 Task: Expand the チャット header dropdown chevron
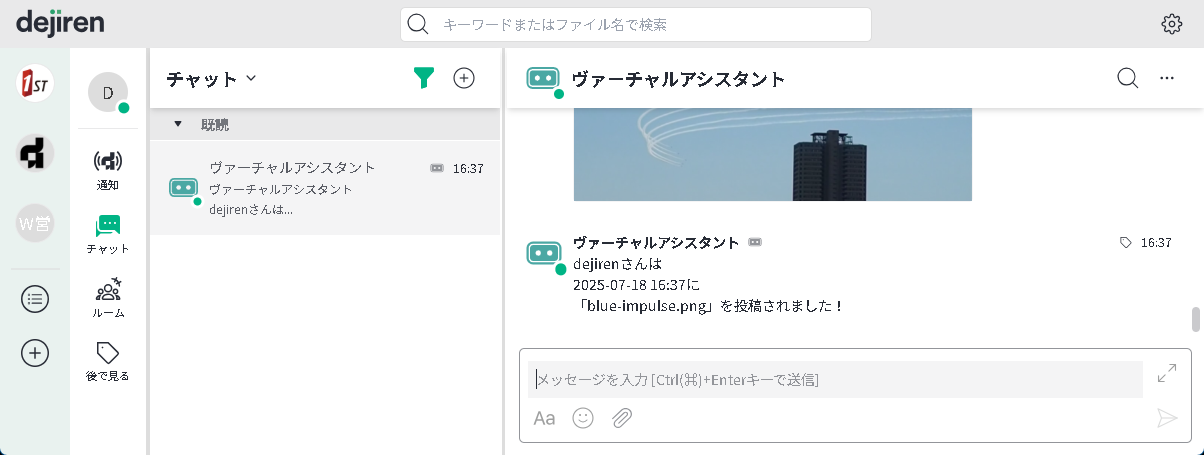click(251, 78)
